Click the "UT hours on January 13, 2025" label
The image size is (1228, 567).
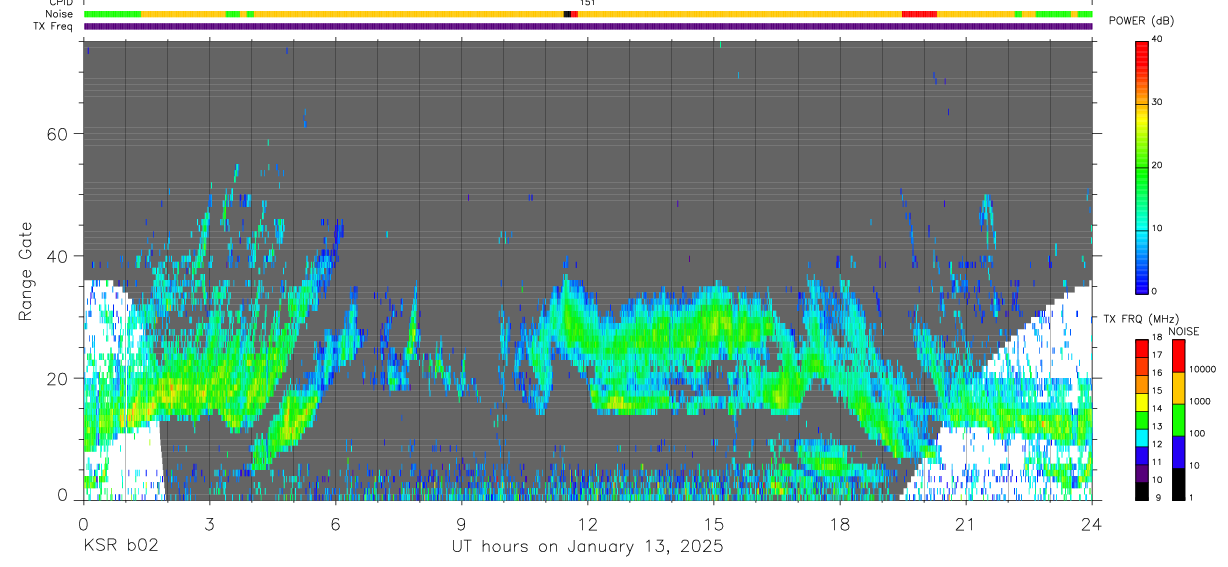(x=587, y=546)
